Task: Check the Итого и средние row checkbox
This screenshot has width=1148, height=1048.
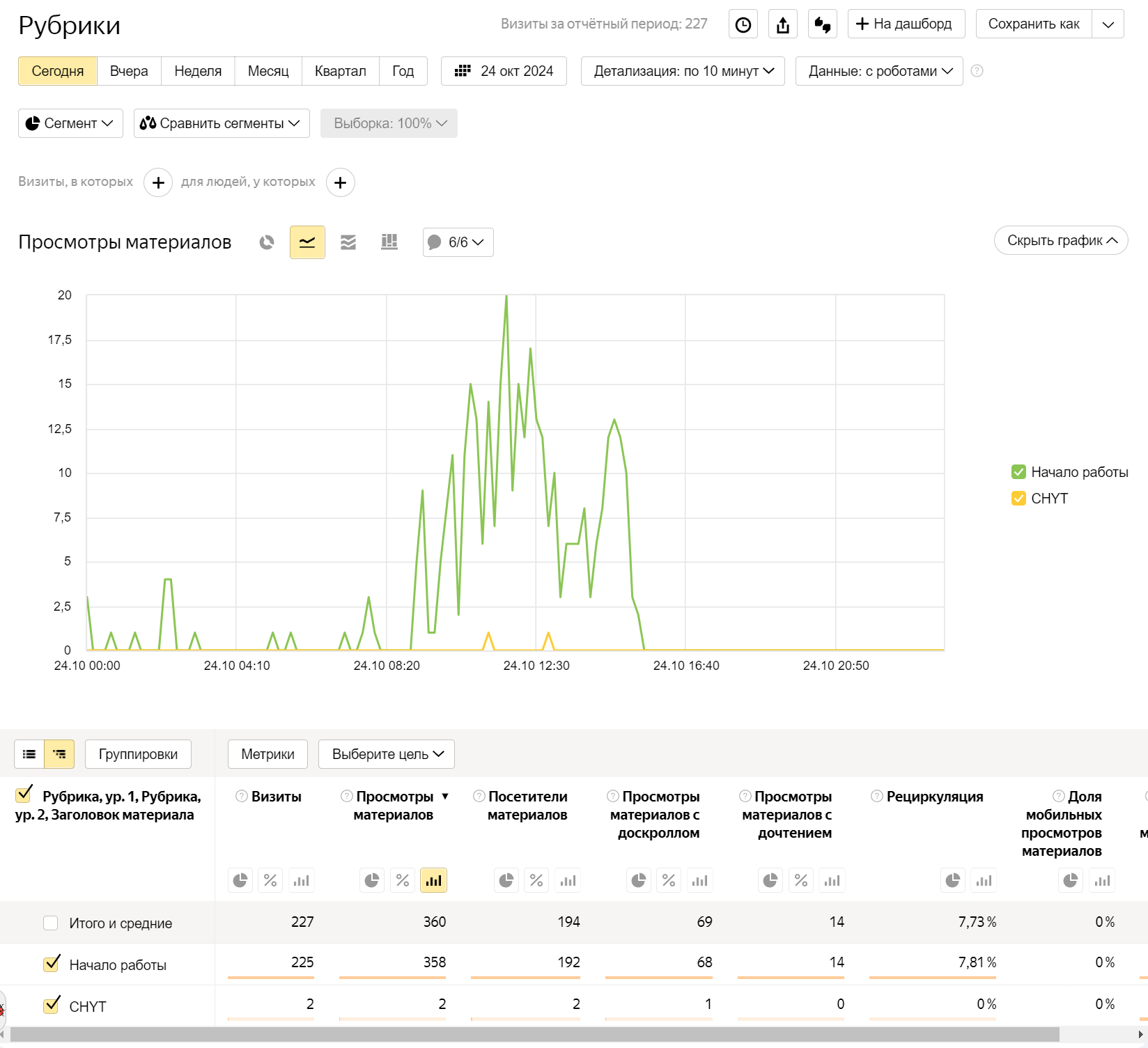Action: coord(51,923)
